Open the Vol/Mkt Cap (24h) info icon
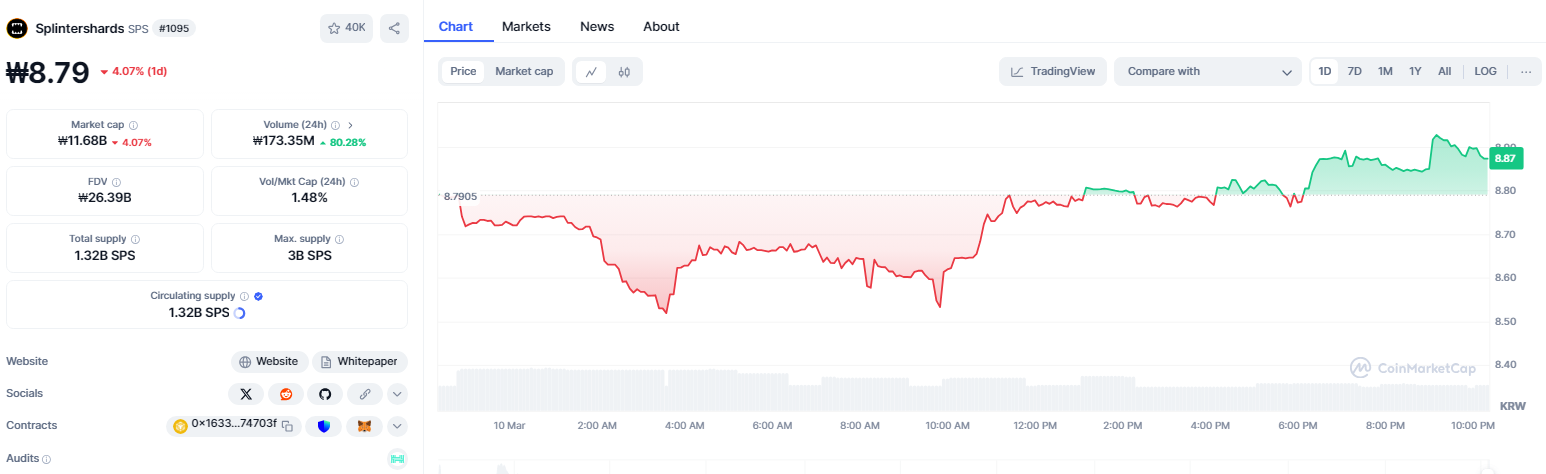 (x=355, y=182)
